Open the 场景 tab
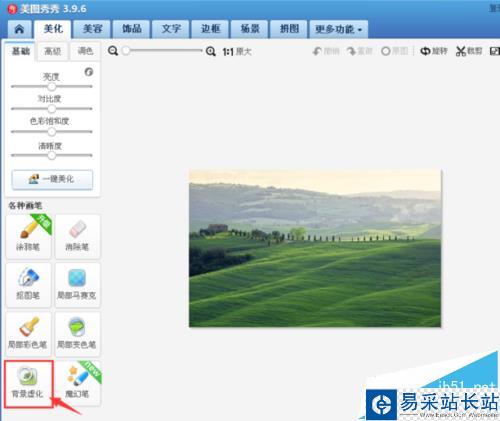500x421 pixels. pos(250,29)
